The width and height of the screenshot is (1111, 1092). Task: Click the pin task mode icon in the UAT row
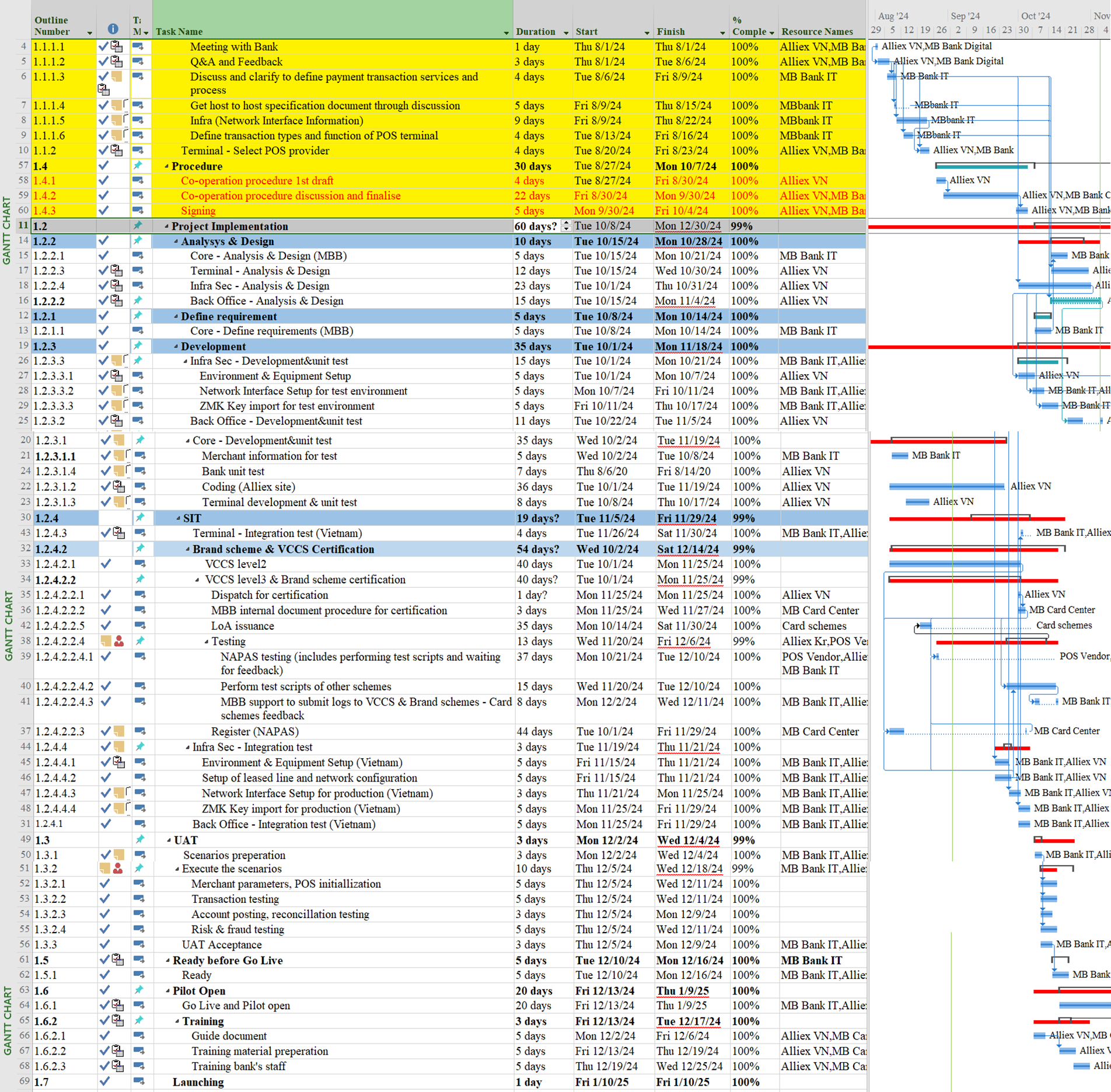[x=140, y=840]
